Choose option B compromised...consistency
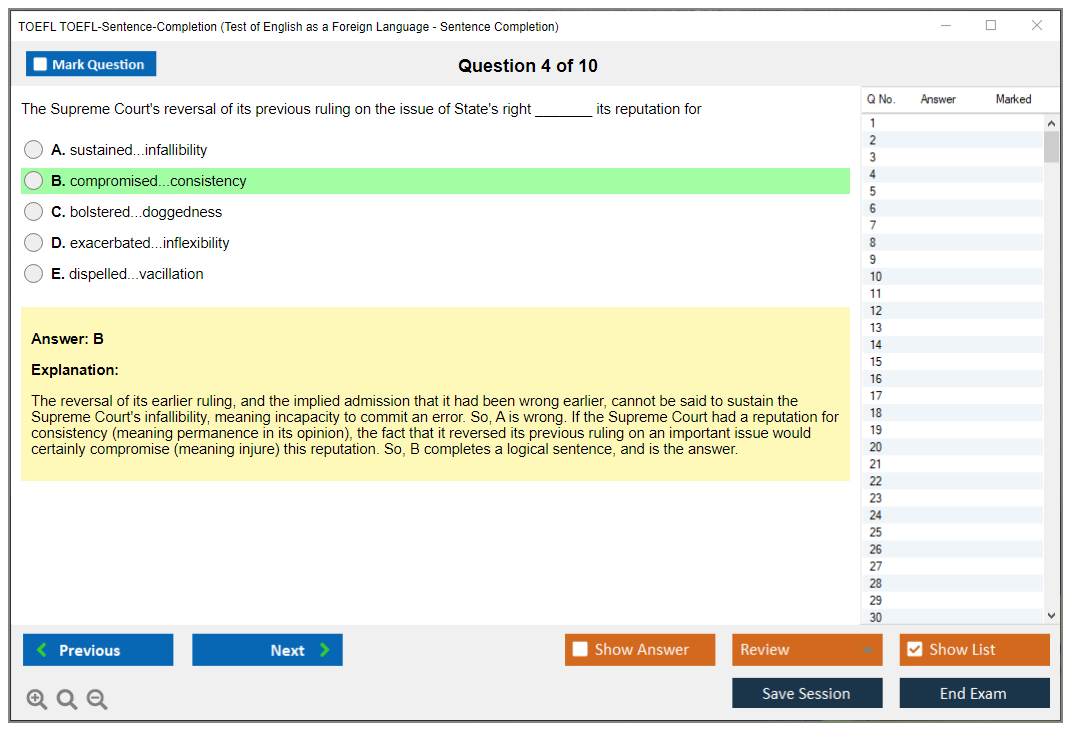The image size is (1075, 735). (x=34, y=181)
